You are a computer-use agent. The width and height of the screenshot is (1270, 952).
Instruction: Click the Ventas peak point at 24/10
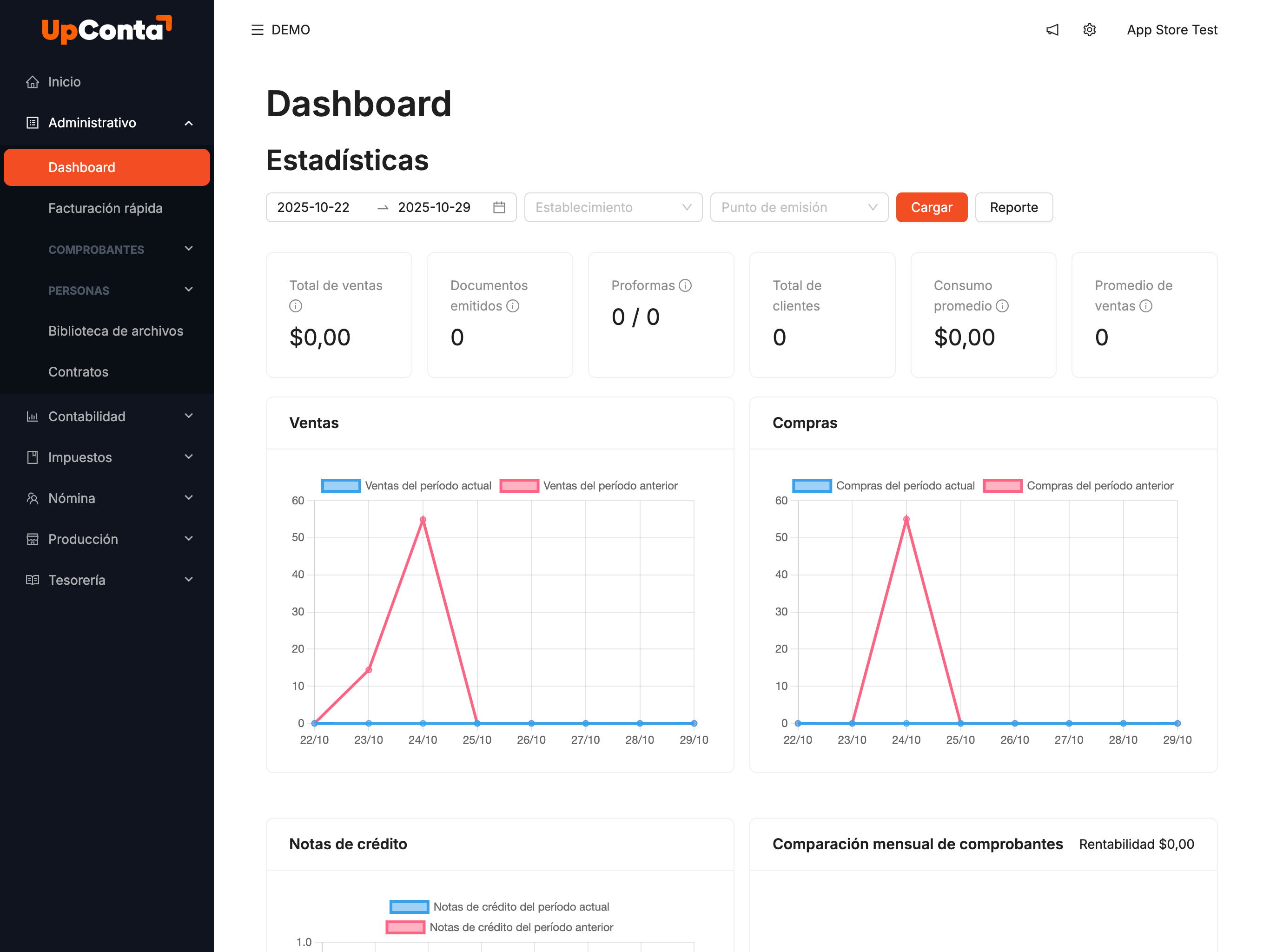point(423,520)
